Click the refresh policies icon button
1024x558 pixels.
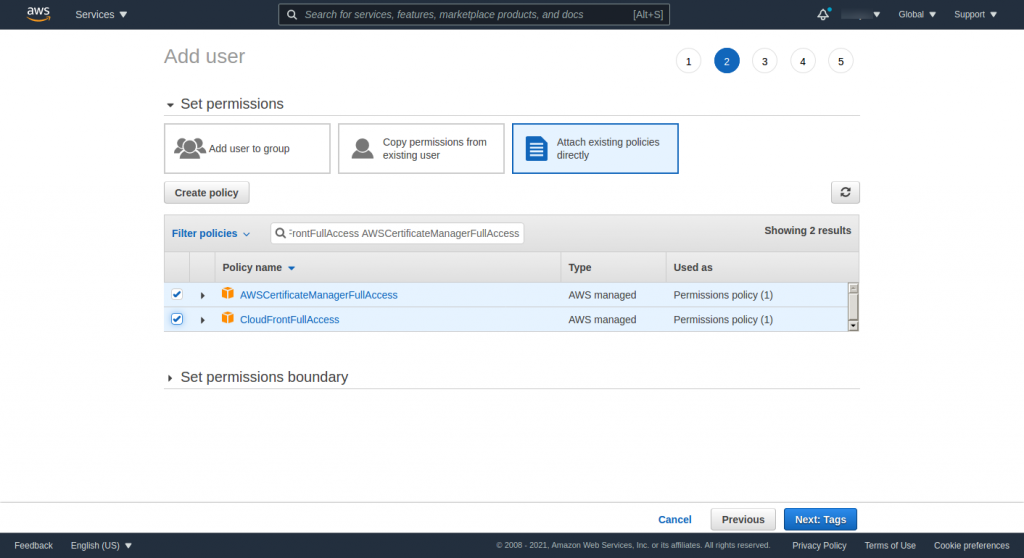[845, 192]
